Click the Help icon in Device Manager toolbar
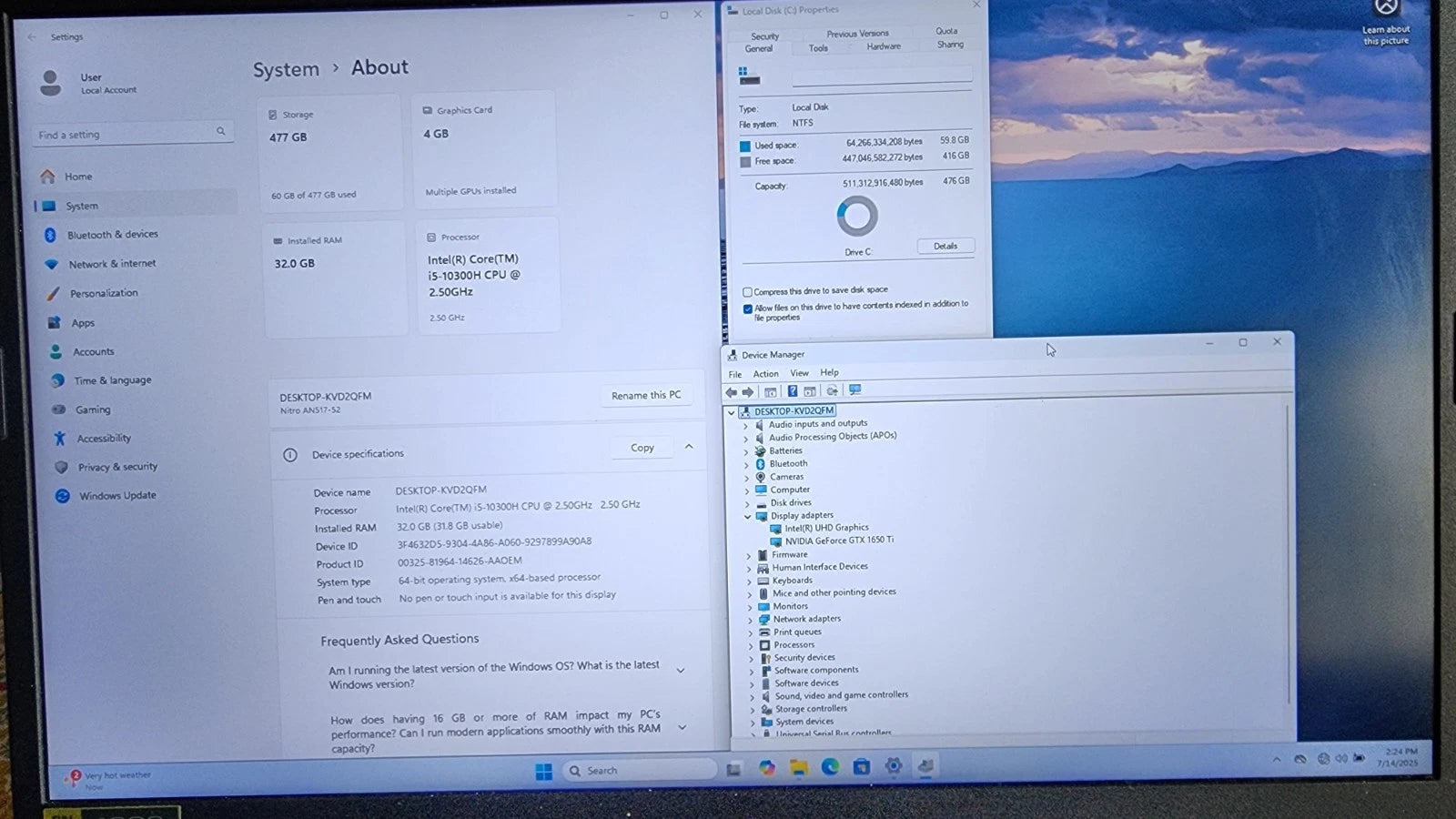This screenshot has width=1456, height=819. [x=793, y=391]
